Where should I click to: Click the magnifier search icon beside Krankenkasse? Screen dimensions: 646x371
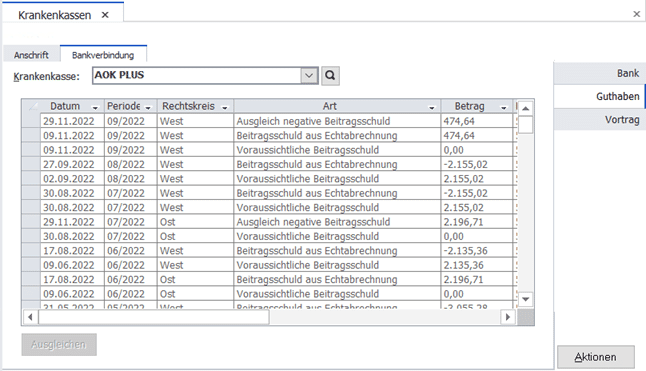(330, 76)
